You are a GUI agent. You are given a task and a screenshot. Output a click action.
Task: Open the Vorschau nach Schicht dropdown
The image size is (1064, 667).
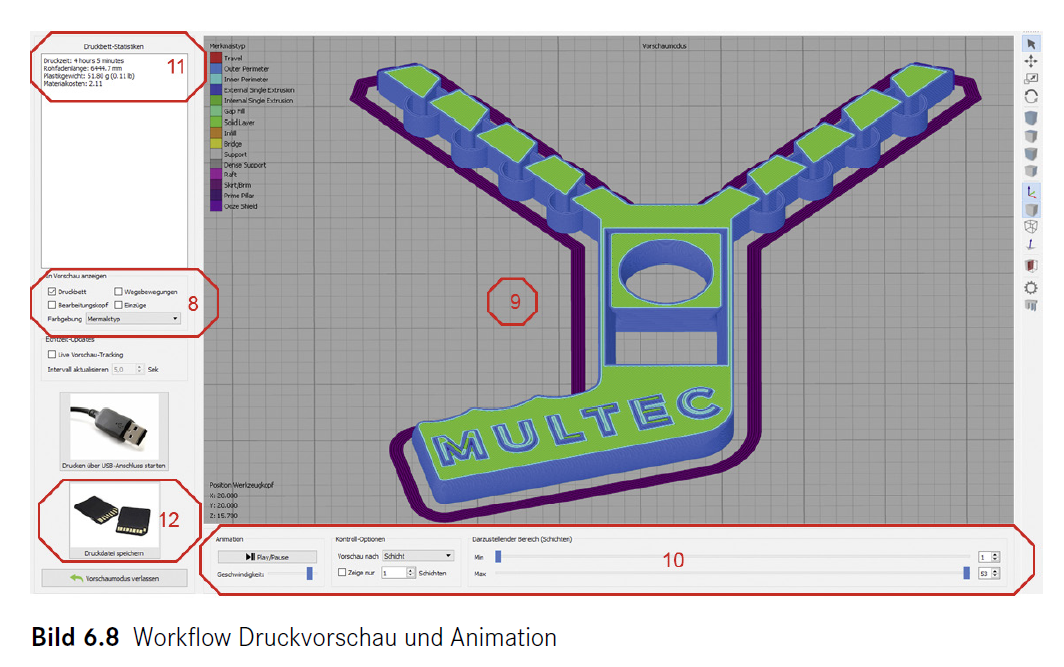(418, 556)
